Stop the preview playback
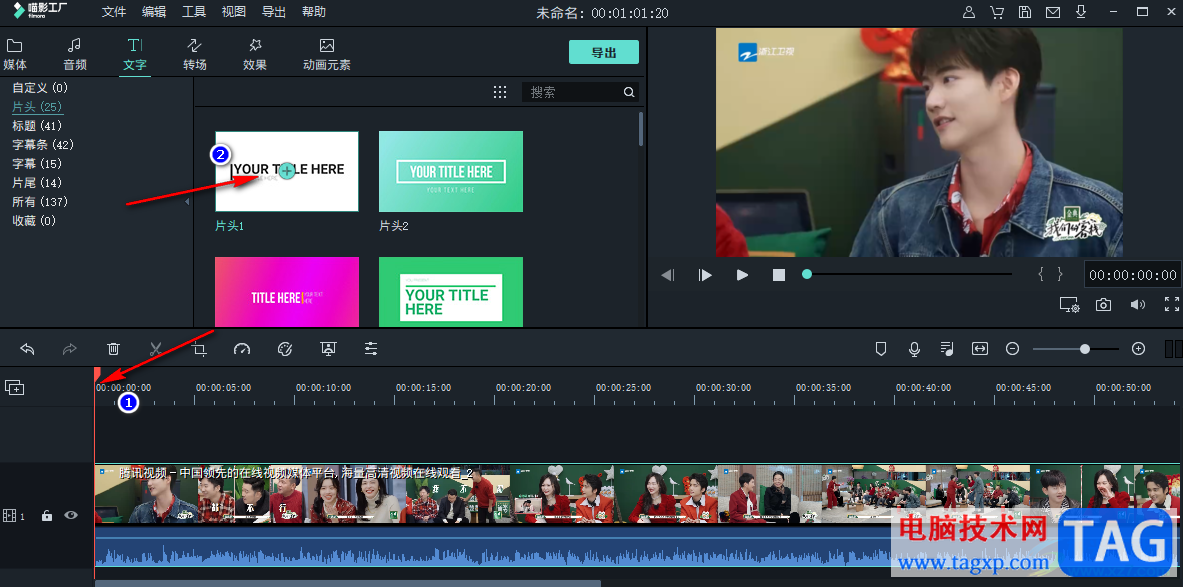Screen dimensions: 1183x587 tap(779, 275)
